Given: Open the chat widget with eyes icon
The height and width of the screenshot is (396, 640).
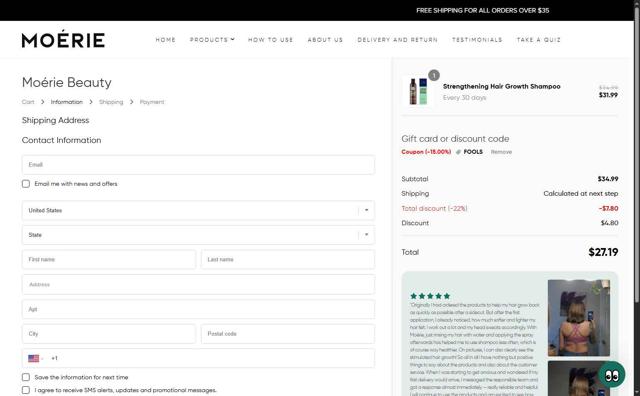Looking at the screenshot, I should click(x=611, y=374).
